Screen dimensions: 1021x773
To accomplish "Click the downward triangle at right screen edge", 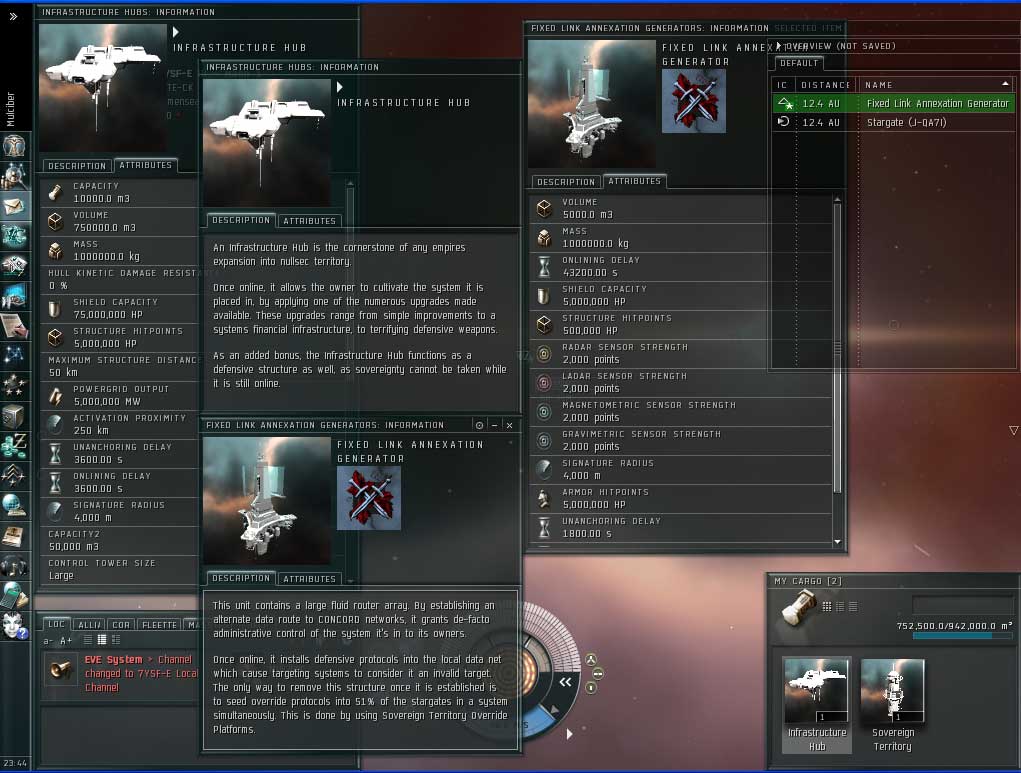I will pyautogui.click(x=1013, y=430).
